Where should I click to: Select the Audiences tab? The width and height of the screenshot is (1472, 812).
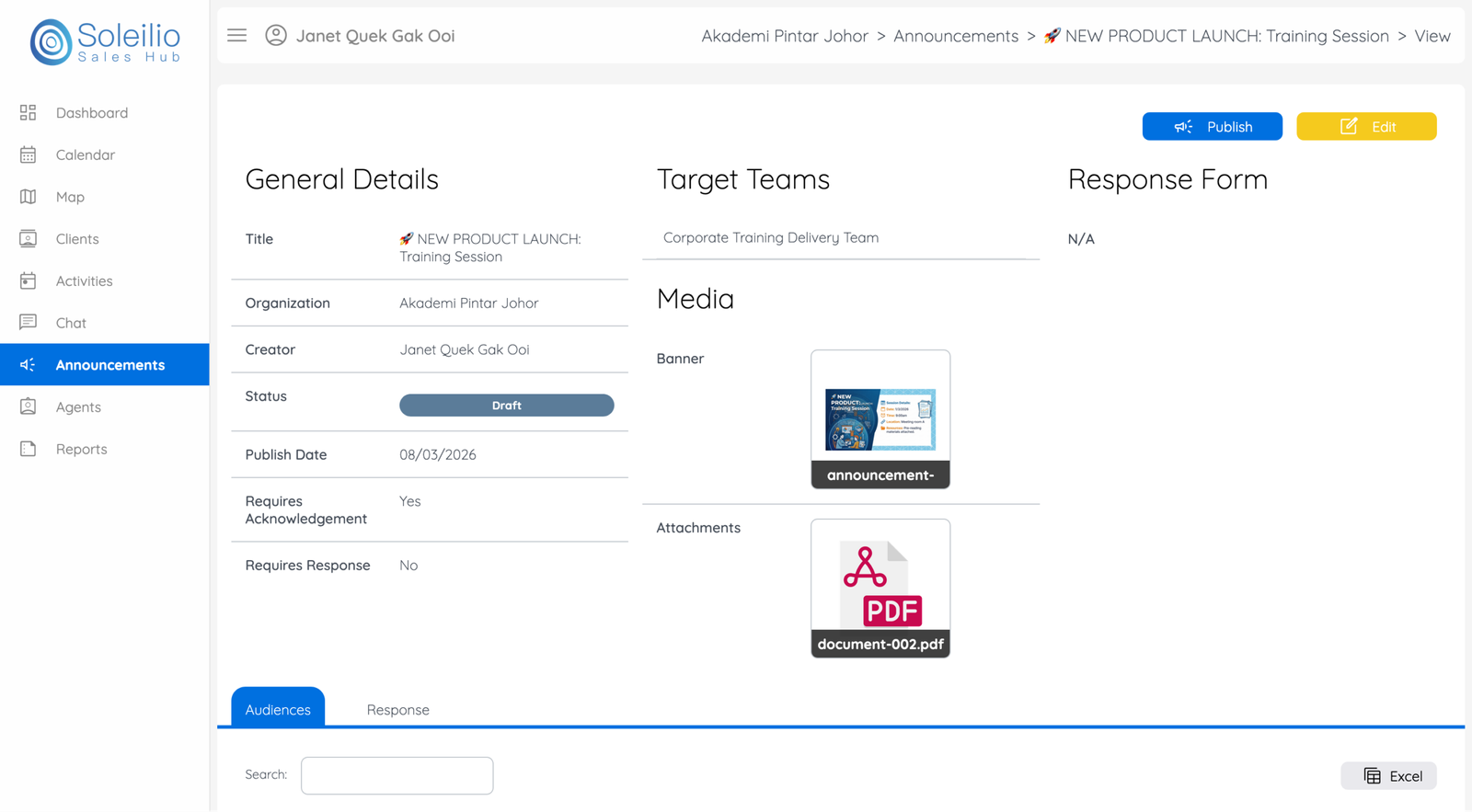click(278, 709)
